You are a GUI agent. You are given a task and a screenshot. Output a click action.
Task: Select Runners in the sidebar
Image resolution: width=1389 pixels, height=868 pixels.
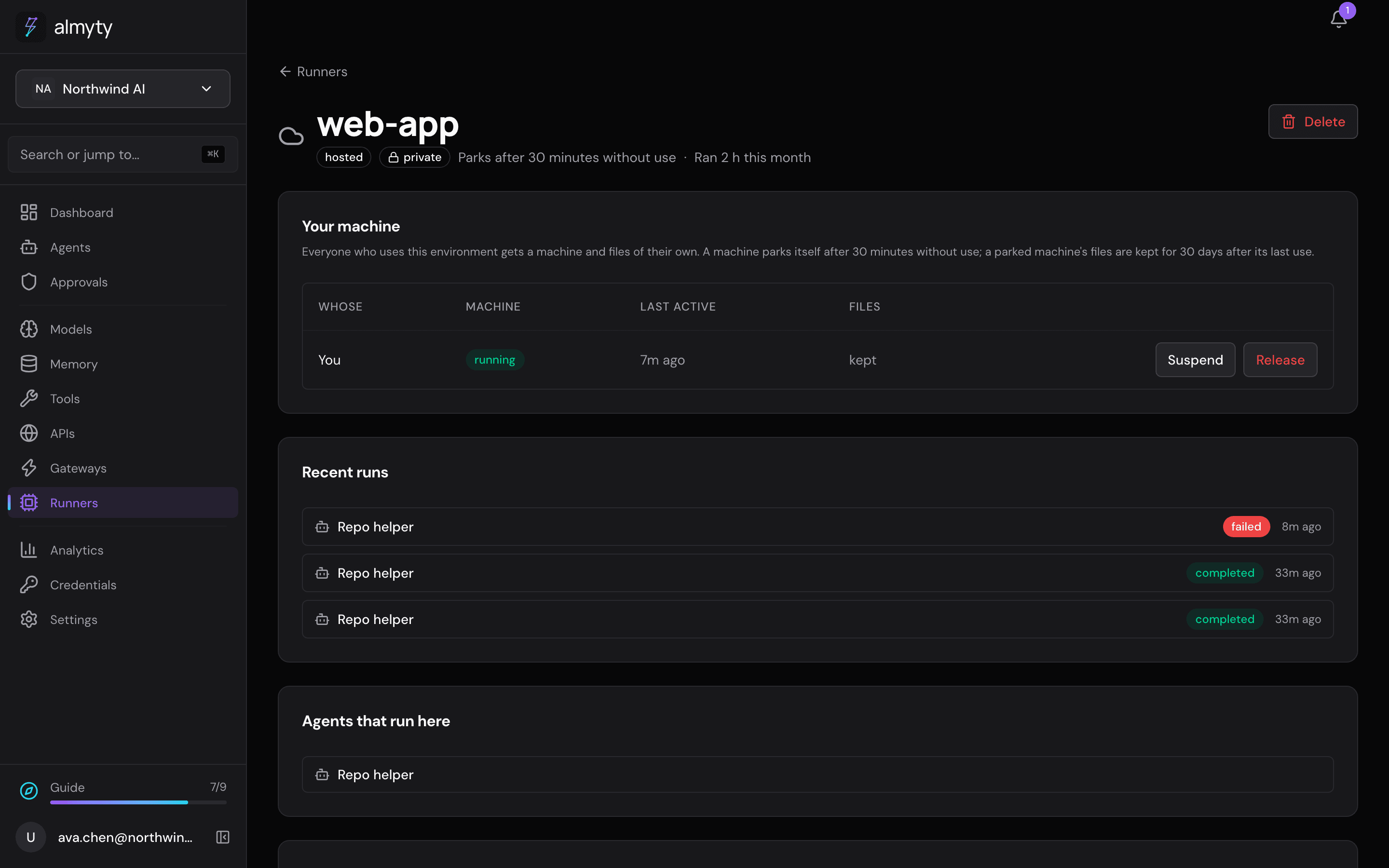tap(123, 503)
